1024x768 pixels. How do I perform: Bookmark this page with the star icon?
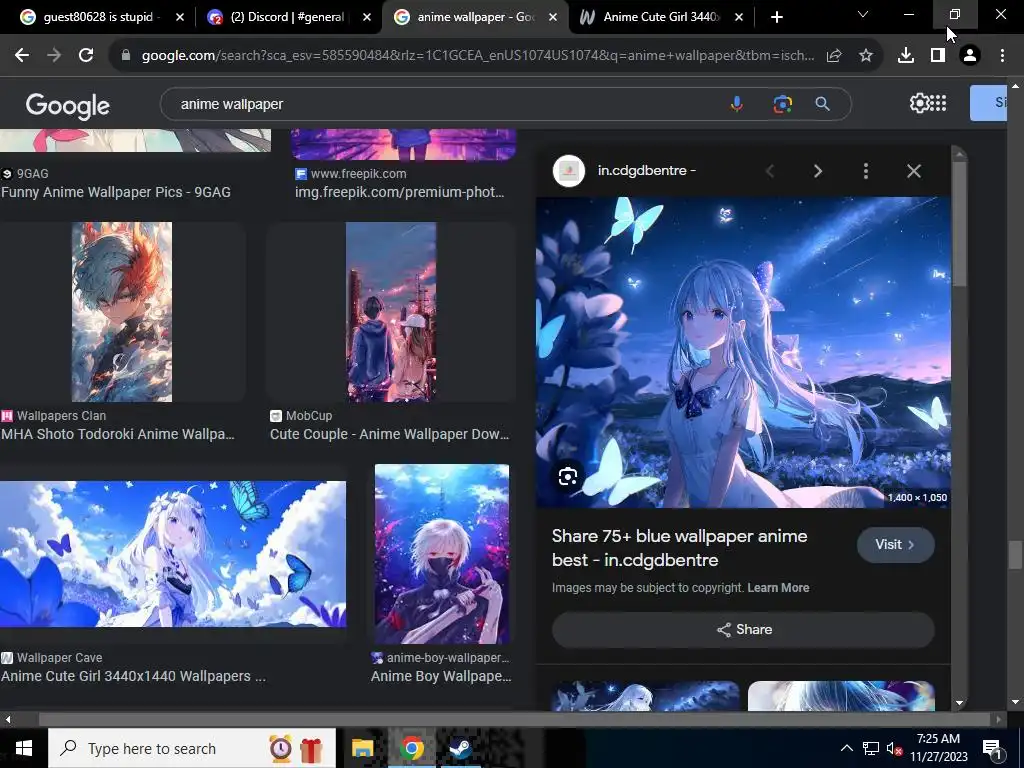point(866,56)
